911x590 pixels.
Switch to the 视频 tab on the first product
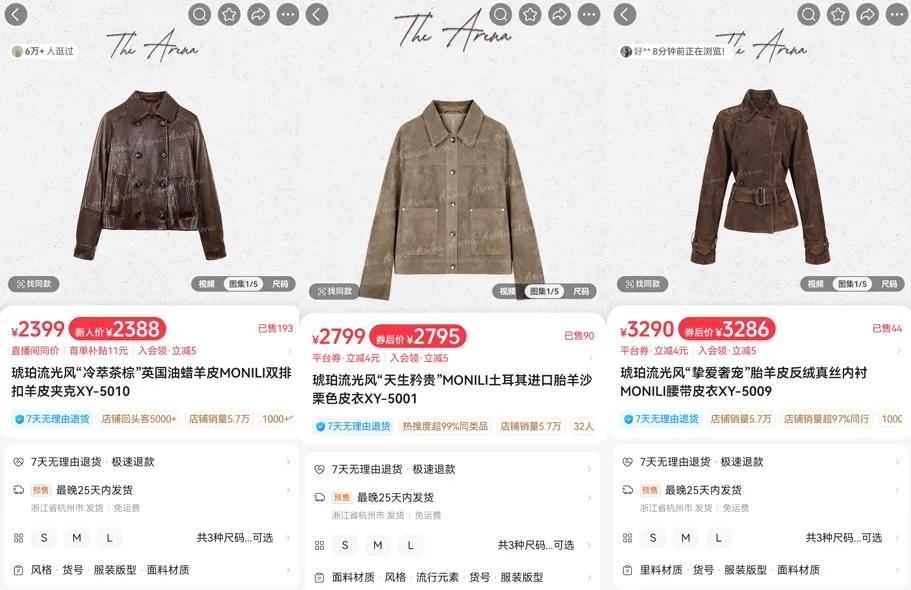(207, 284)
